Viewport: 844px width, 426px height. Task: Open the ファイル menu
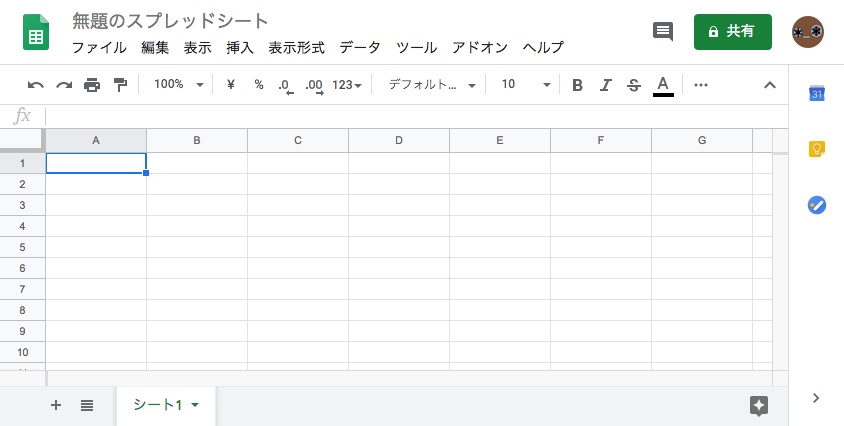tap(99, 47)
